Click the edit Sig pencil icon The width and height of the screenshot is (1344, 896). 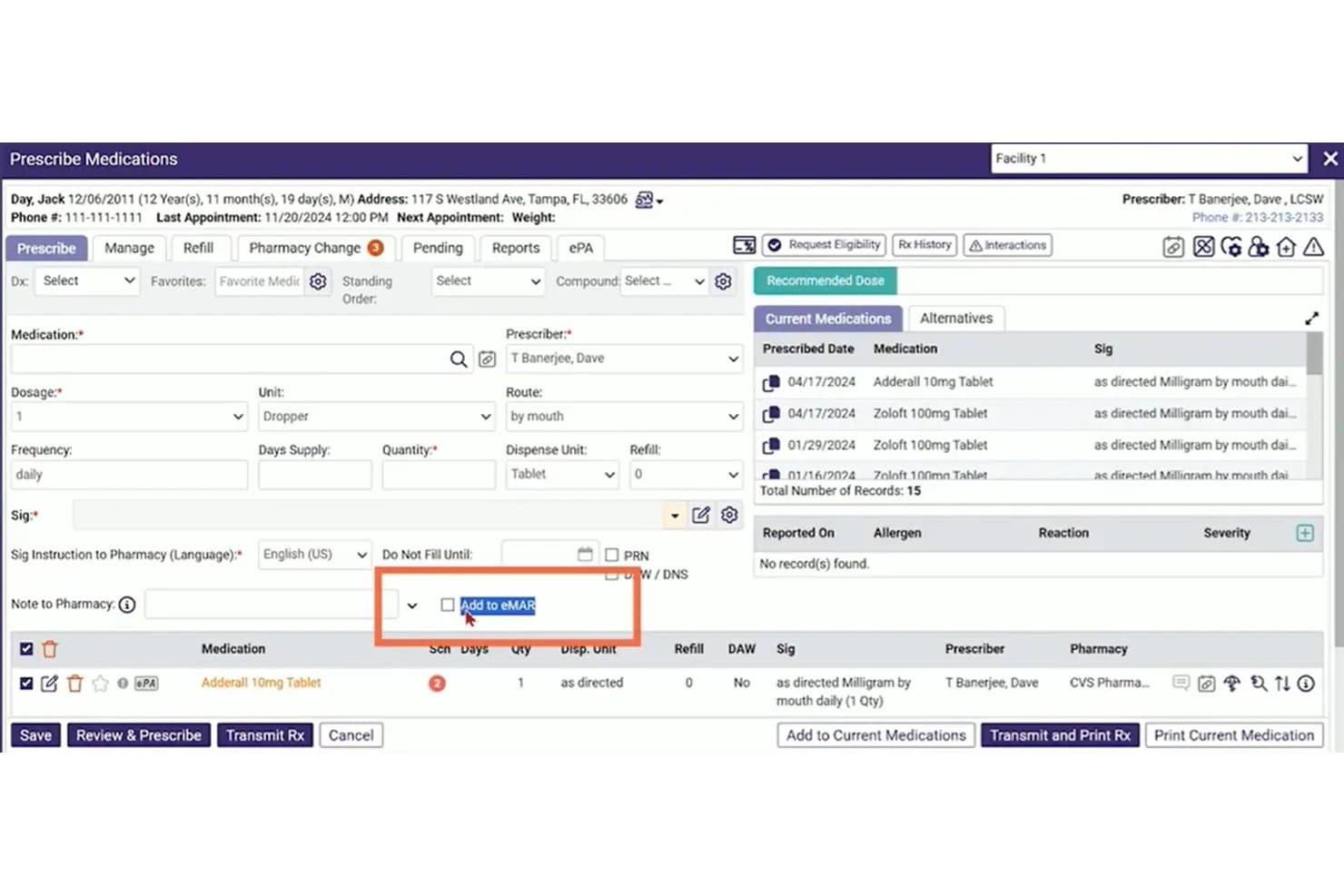[700, 516]
